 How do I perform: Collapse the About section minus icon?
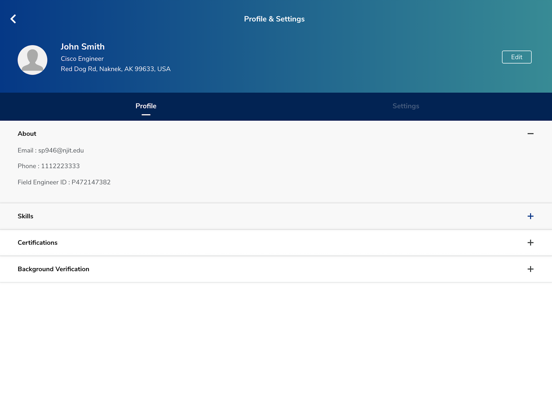tap(531, 133)
